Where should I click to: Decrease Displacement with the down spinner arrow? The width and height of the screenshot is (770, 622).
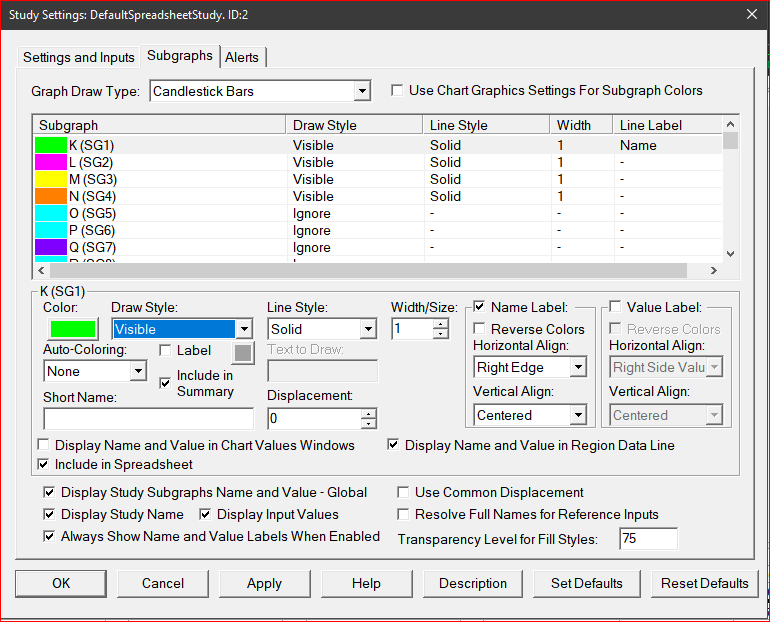click(x=369, y=424)
